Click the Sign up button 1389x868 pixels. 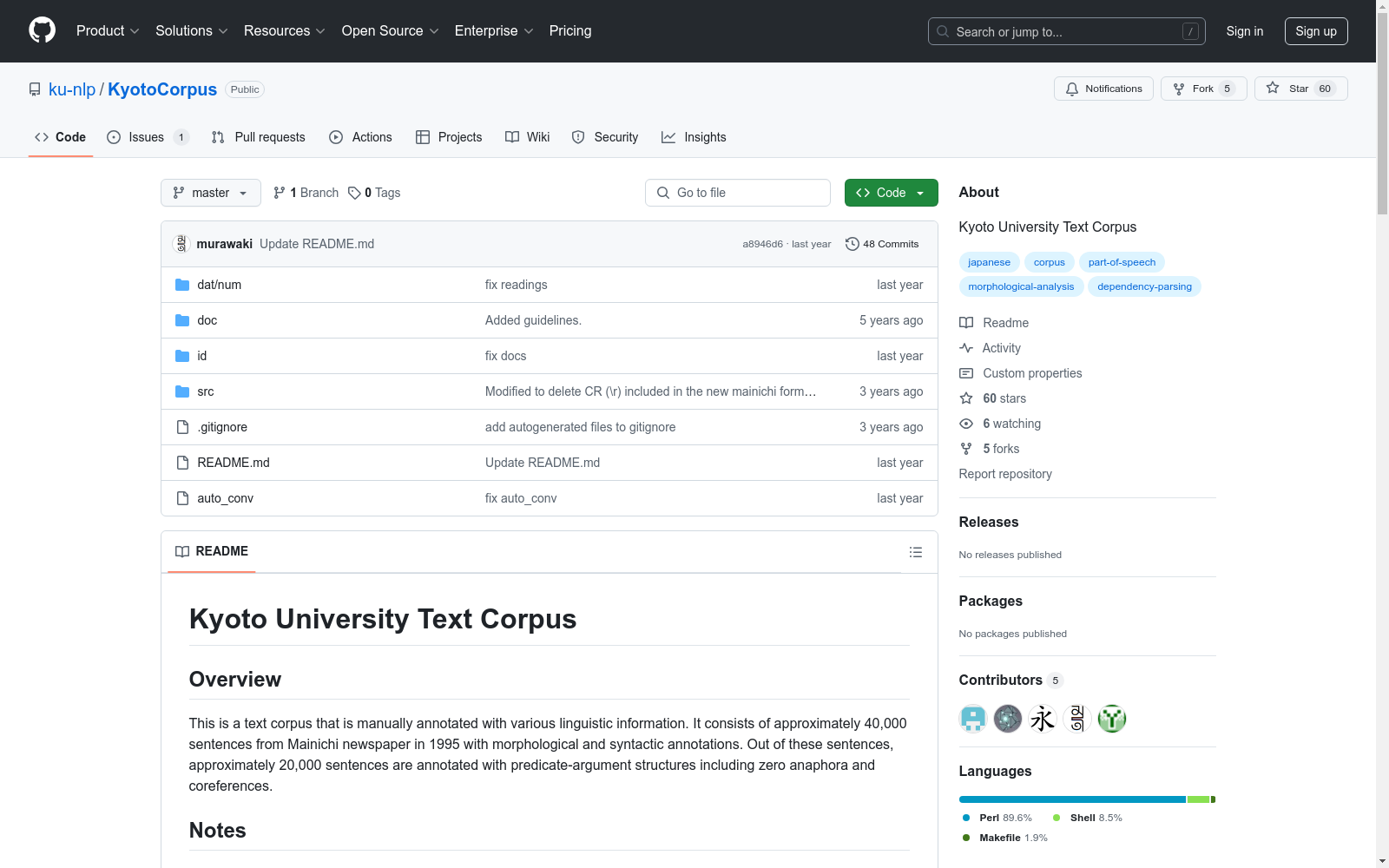[x=1316, y=31]
